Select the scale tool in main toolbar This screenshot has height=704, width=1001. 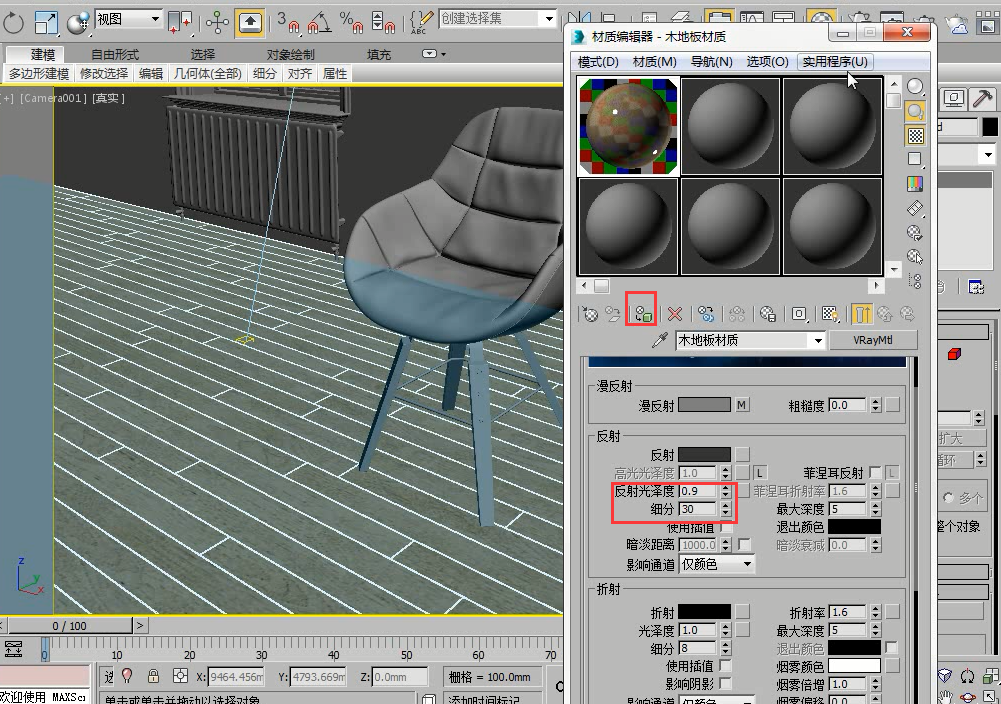(x=46, y=23)
